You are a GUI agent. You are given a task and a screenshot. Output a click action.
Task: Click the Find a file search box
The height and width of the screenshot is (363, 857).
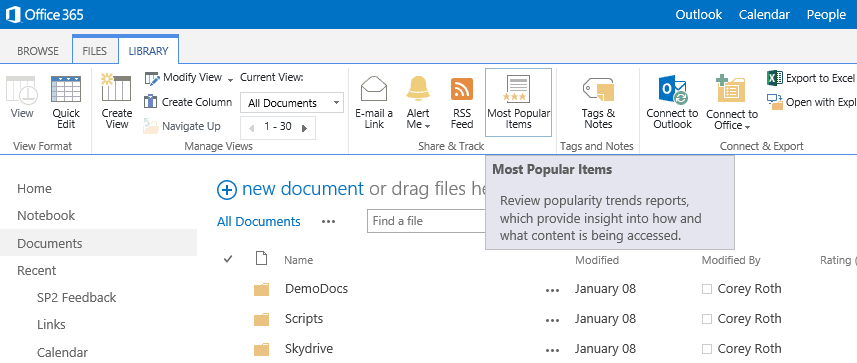[426, 221]
